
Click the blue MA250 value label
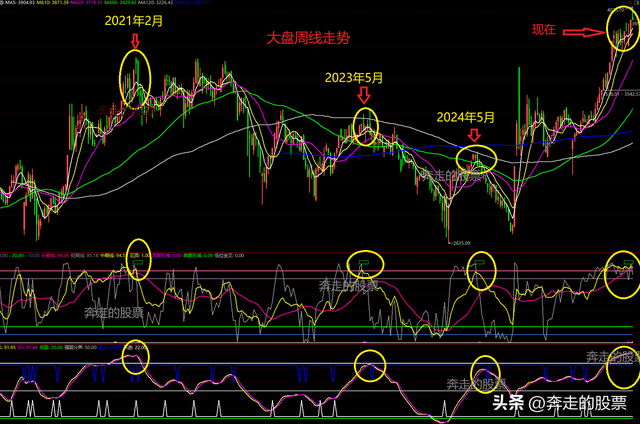[x=192, y=2]
